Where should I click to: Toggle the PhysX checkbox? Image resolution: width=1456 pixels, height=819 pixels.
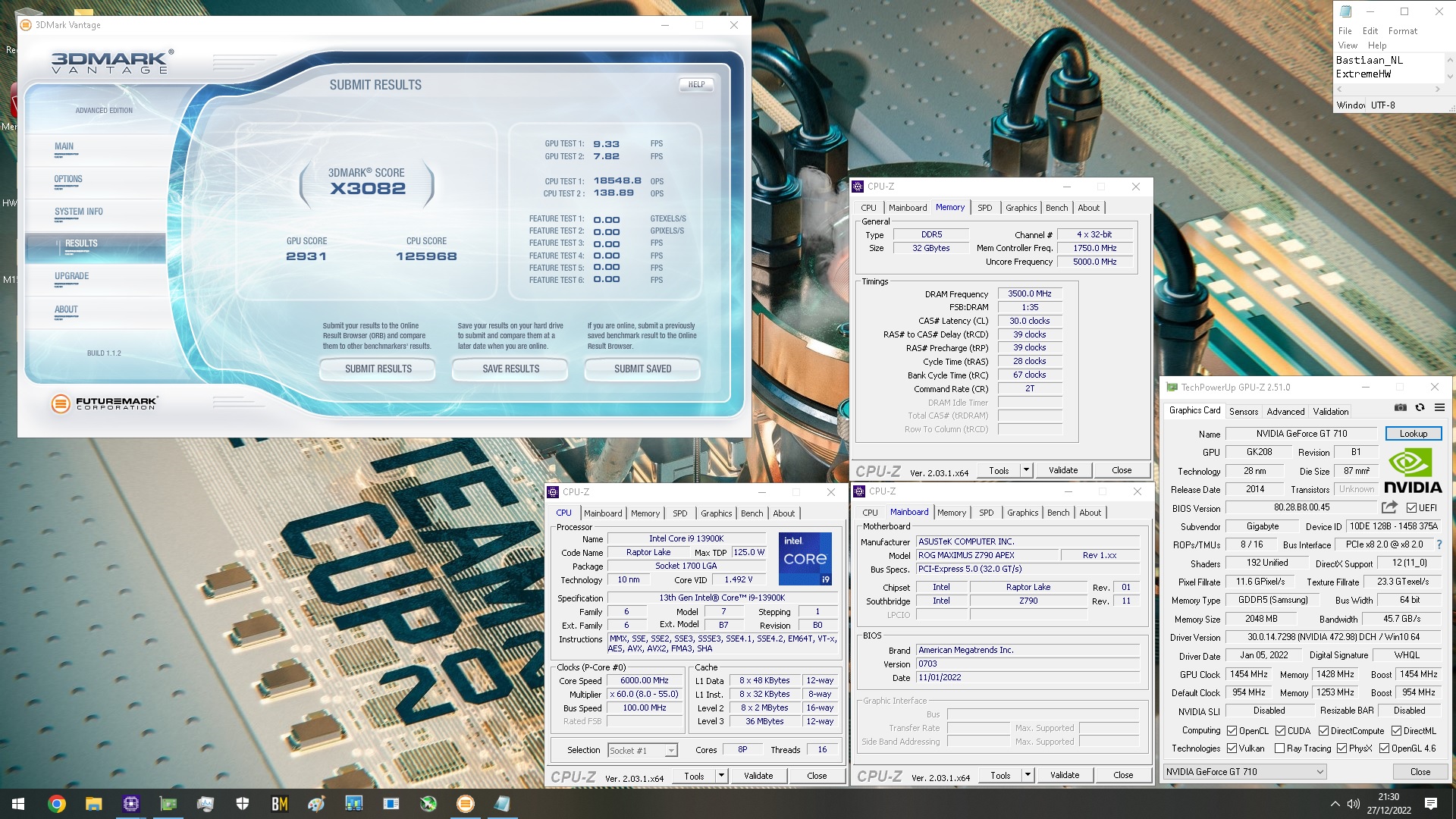[1341, 748]
